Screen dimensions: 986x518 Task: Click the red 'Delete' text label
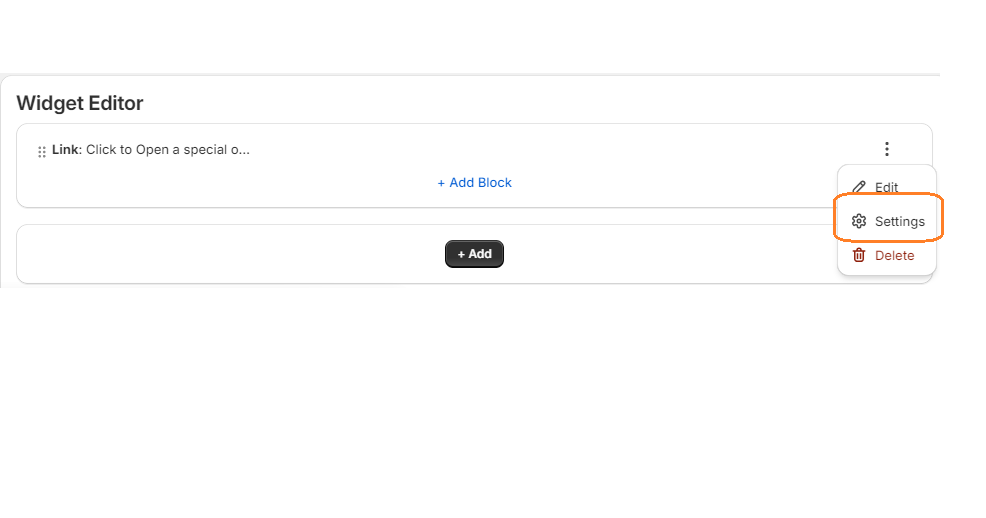click(x=894, y=255)
